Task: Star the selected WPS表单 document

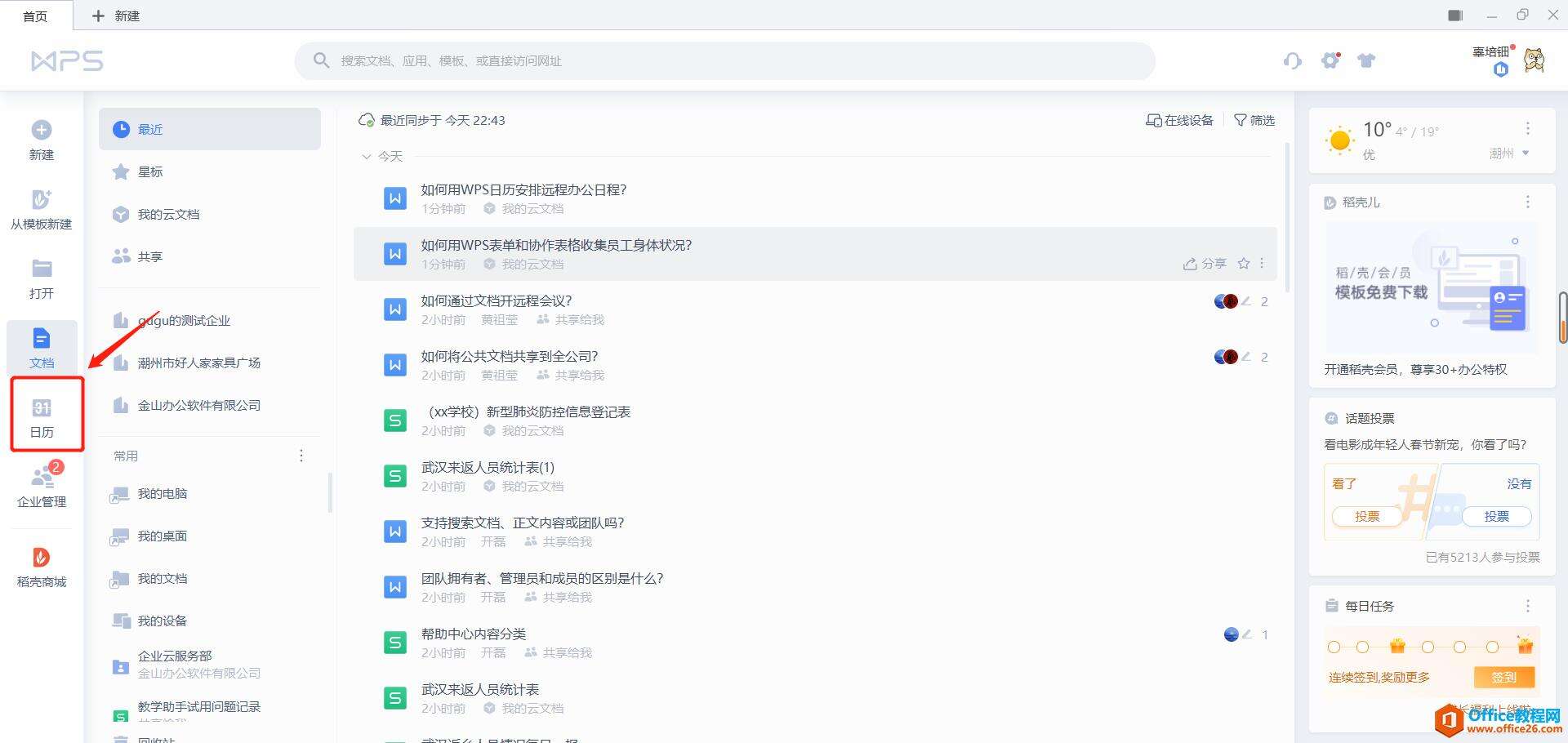Action: [1244, 264]
